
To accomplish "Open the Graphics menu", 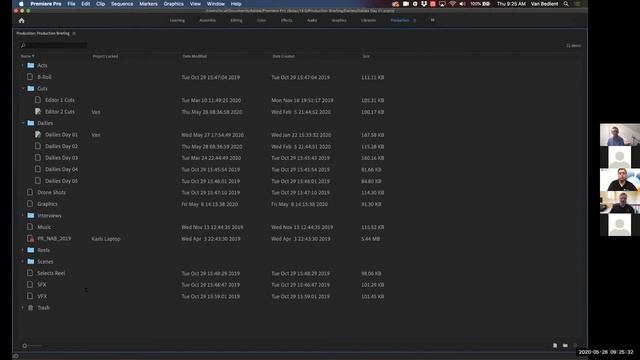I will [173, 4].
